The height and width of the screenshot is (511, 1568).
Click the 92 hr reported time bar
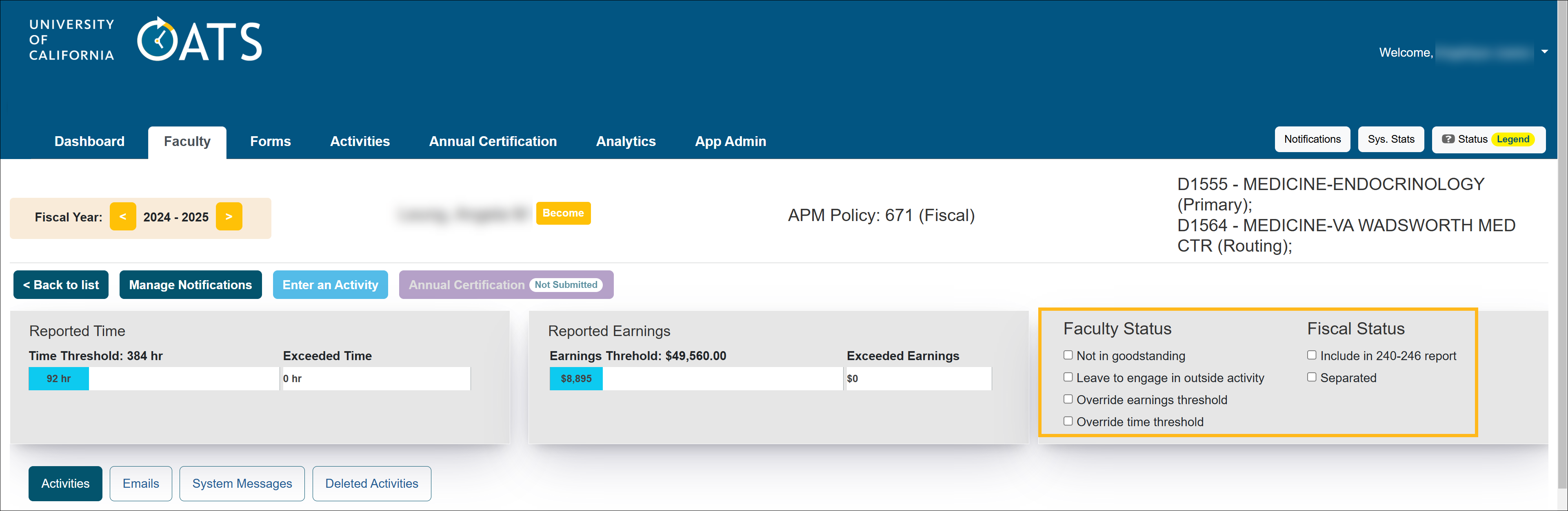click(x=58, y=378)
